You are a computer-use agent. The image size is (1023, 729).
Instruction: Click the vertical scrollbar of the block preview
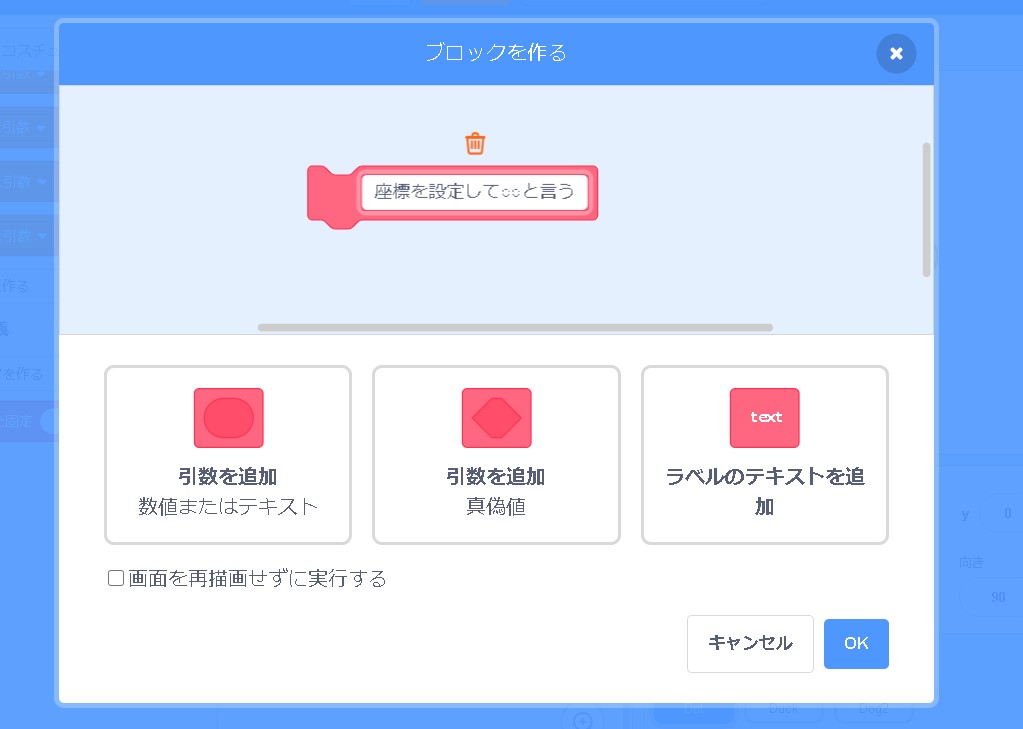[926, 209]
